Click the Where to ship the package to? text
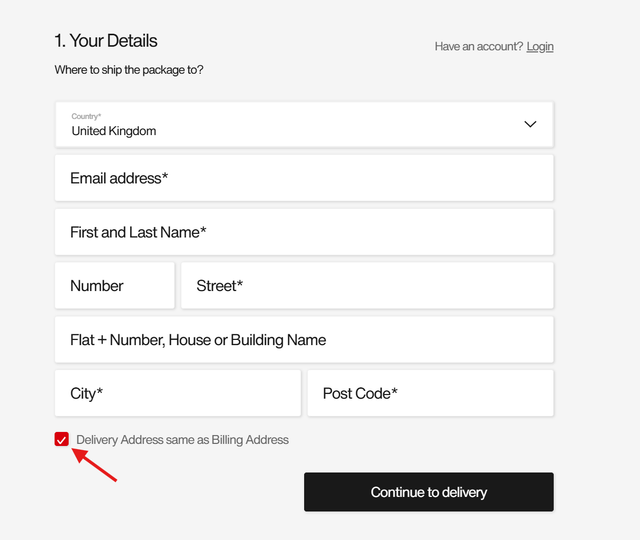The image size is (640, 540). point(129,70)
